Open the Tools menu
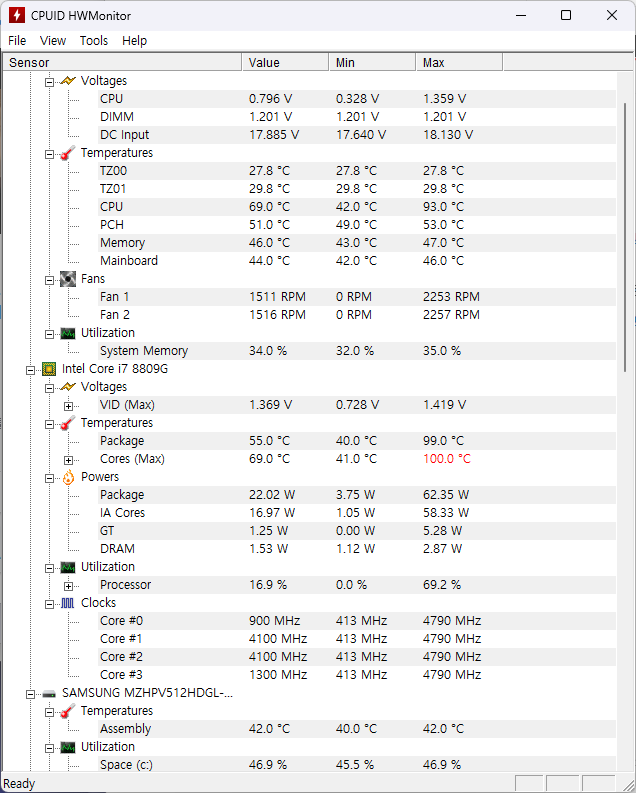This screenshot has height=793, width=636. pyautogui.click(x=94, y=40)
